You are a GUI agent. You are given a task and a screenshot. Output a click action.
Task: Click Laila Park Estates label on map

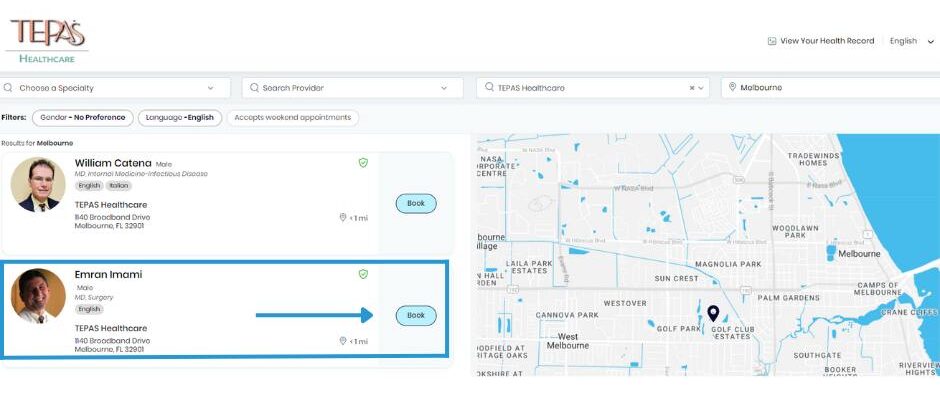[x=529, y=267]
